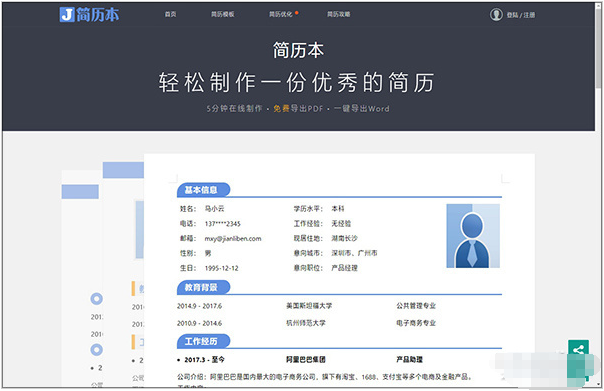Click the date range 2014.9 - 2017.6
The image size is (604, 391).
pos(199,306)
